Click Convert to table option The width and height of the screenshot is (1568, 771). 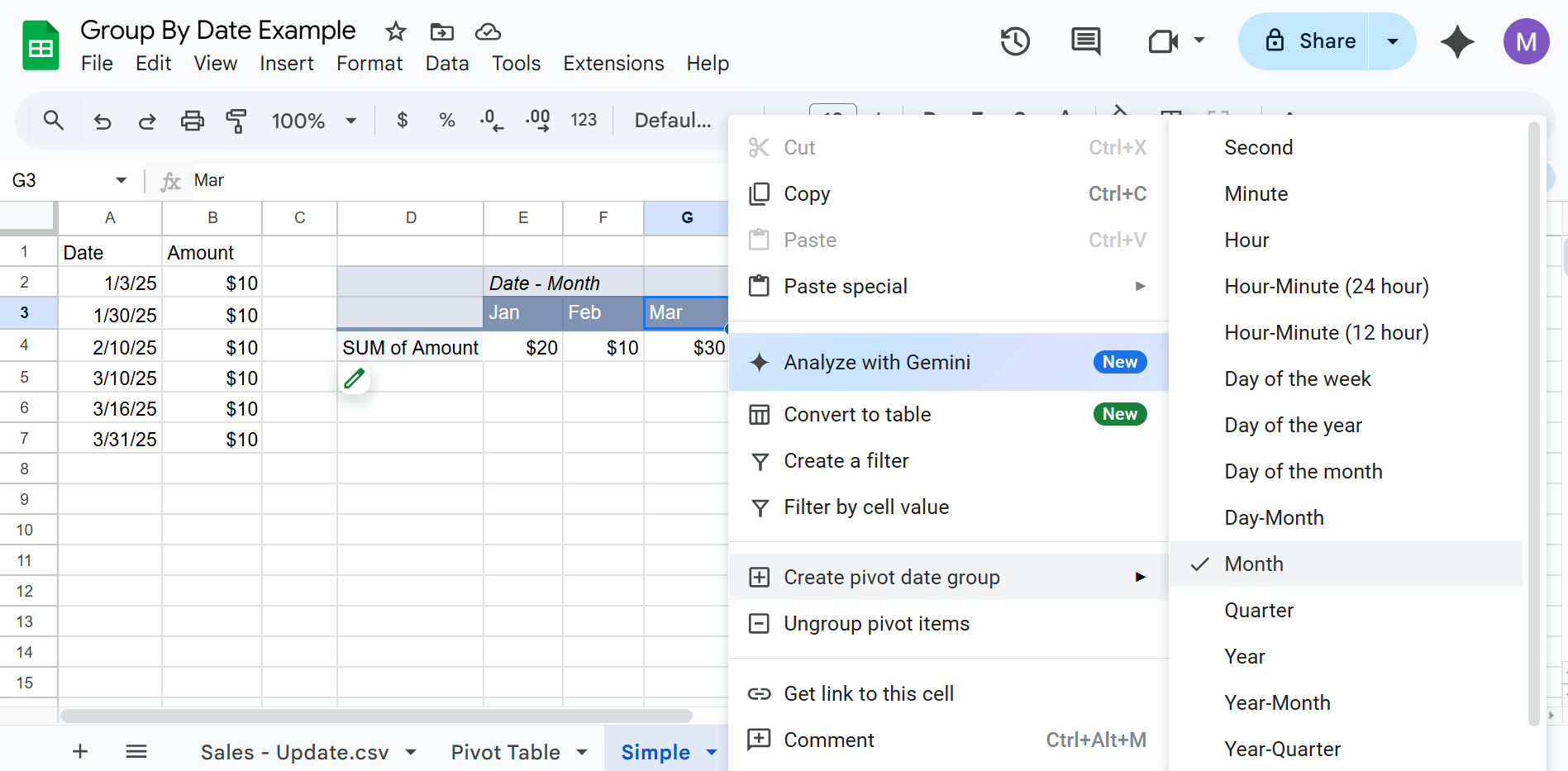(x=857, y=414)
